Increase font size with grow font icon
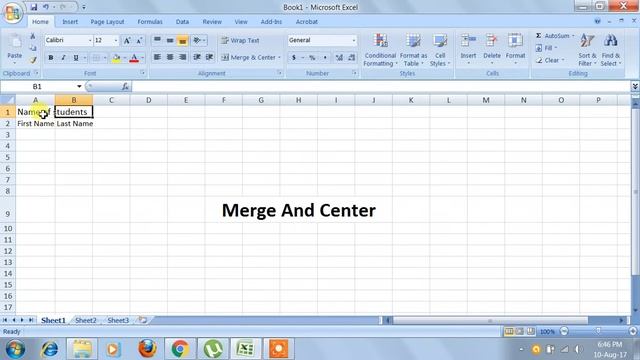This screenshot has height=360, width=640. (127, 40)
